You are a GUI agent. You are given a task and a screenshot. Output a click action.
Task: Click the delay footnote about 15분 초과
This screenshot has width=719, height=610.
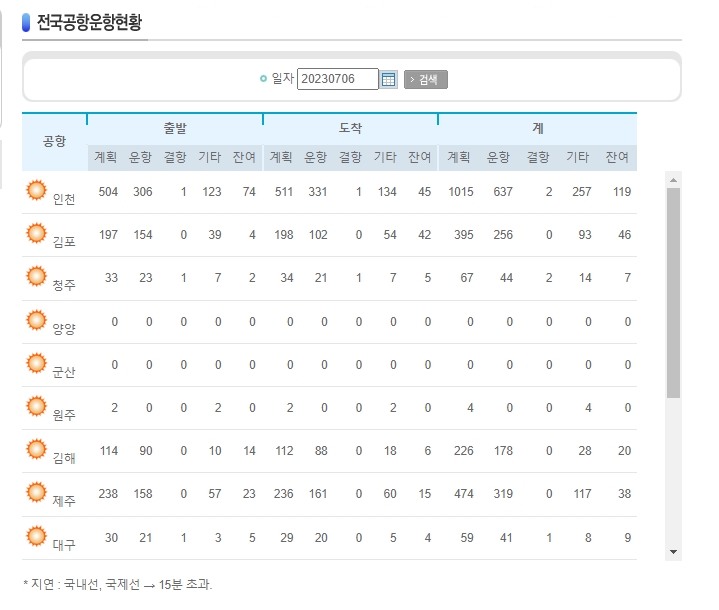tap(117, 584)
